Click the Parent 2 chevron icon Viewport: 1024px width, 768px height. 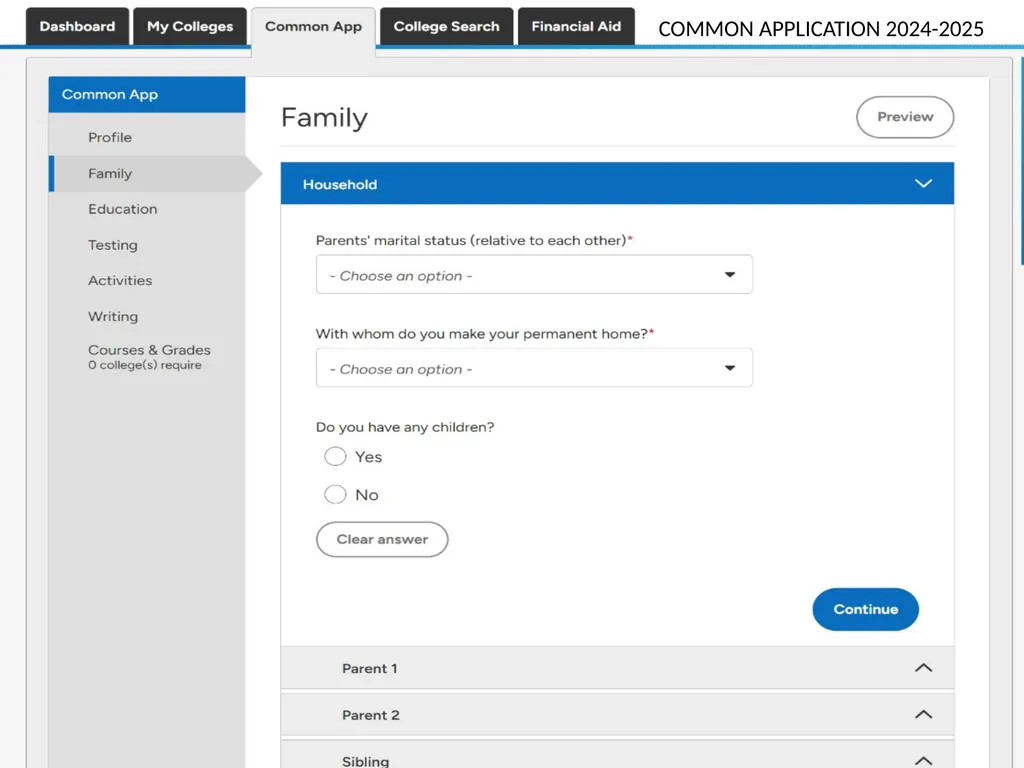(x=923, y=714)
